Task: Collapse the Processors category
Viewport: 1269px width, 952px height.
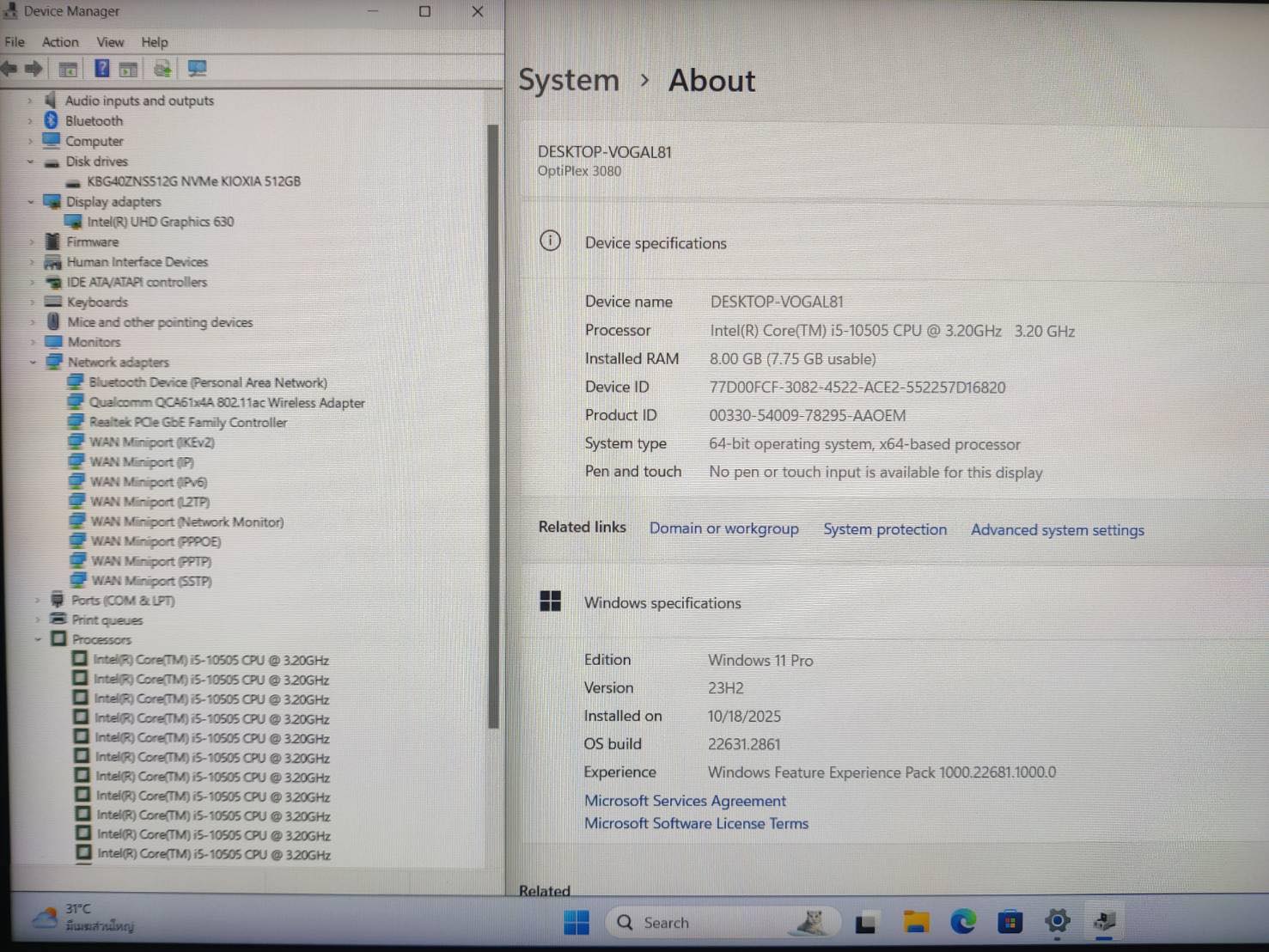Action: (x=38, y=639)
